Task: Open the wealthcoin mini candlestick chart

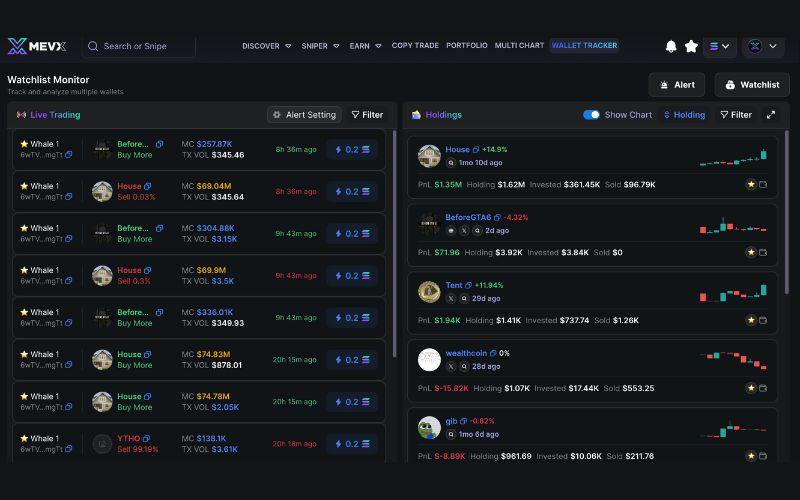Action: tap(733, 360)
